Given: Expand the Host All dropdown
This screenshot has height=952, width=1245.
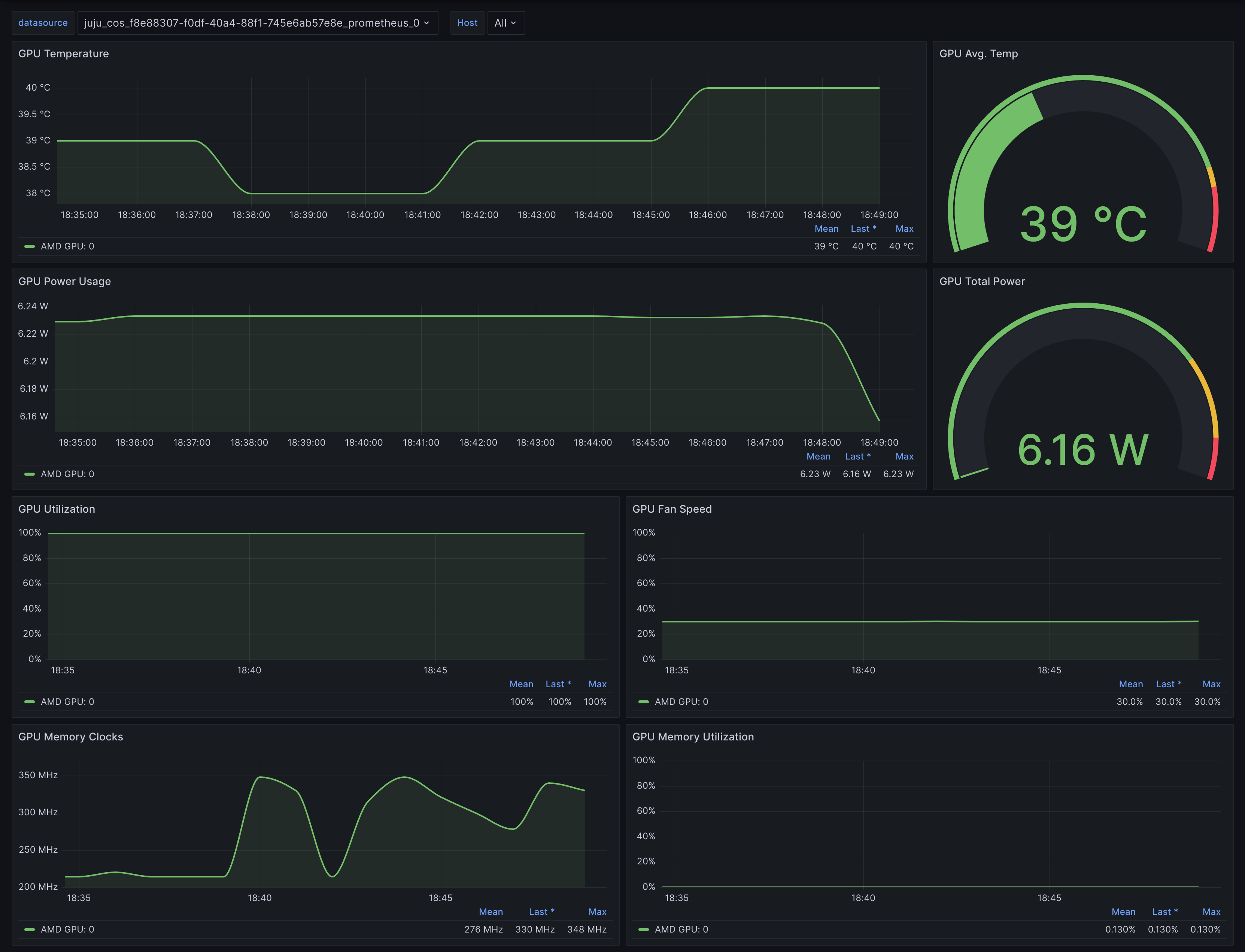Looking at the screenshot, I should point(505,23).
